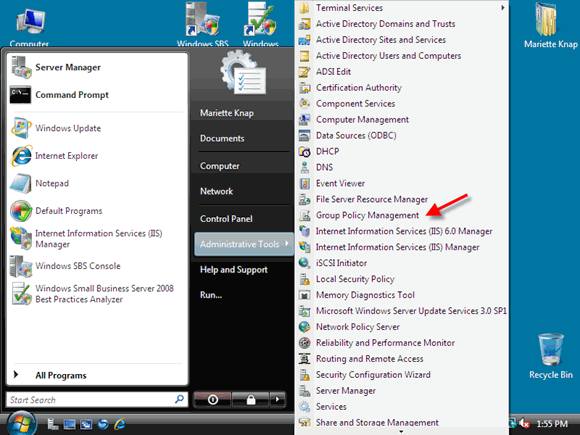The height and width of the screenshot is (435, 580).
Task: Open Computer from right pane
Action: click(x=220, y=166)
